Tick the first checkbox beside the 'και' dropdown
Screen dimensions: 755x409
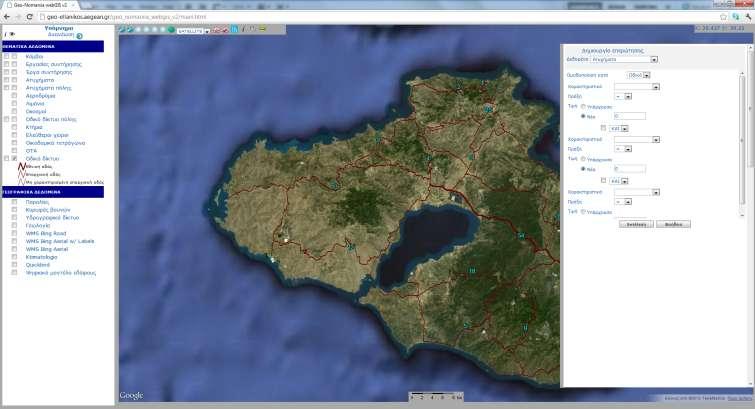tap(603, 128)
